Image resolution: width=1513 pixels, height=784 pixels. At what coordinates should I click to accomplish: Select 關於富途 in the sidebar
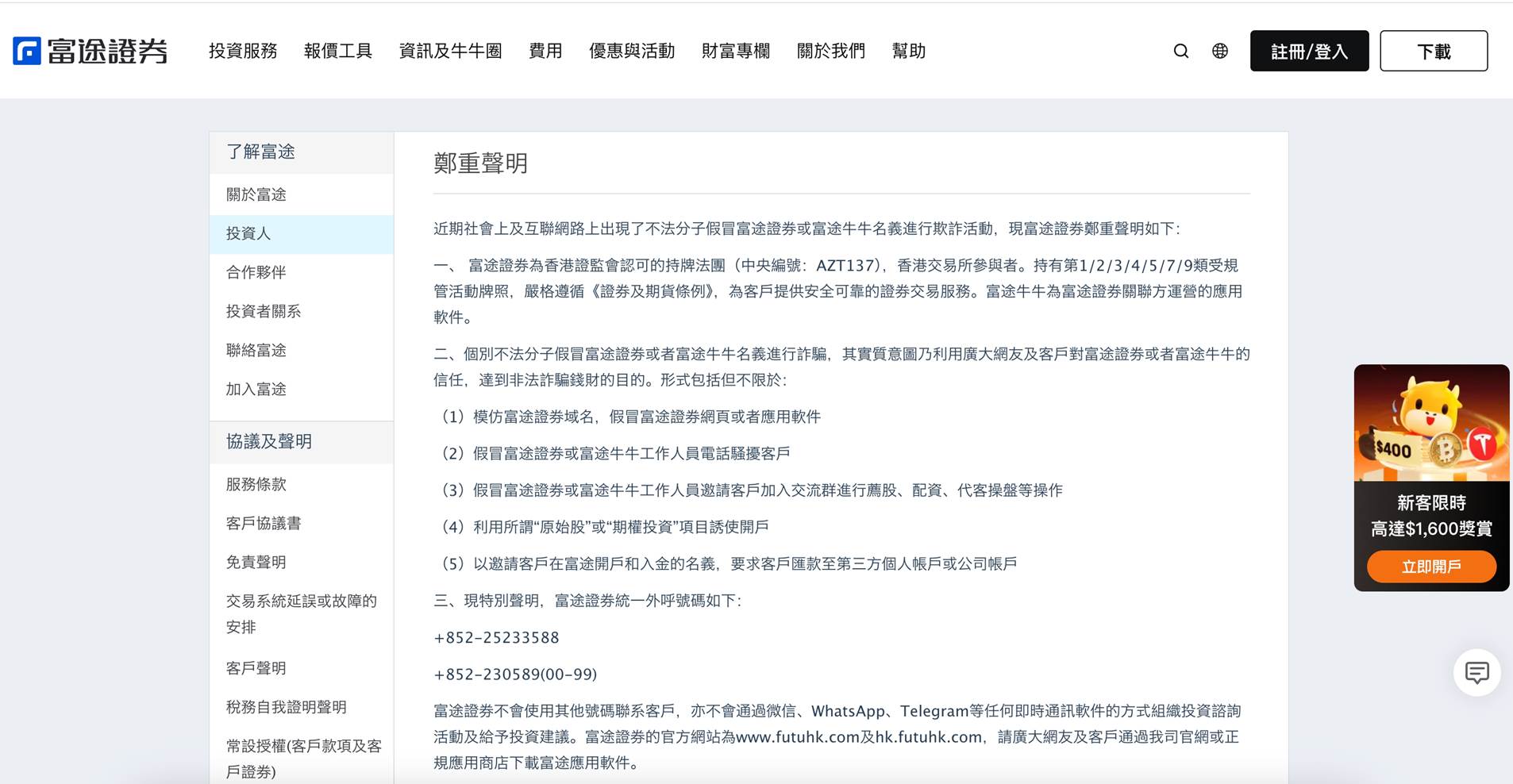256,194
